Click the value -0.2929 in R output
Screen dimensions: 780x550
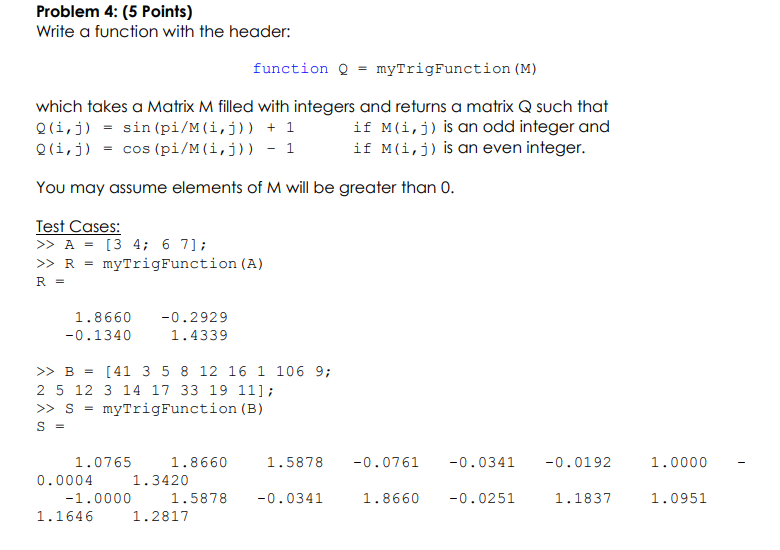point(194,317)
